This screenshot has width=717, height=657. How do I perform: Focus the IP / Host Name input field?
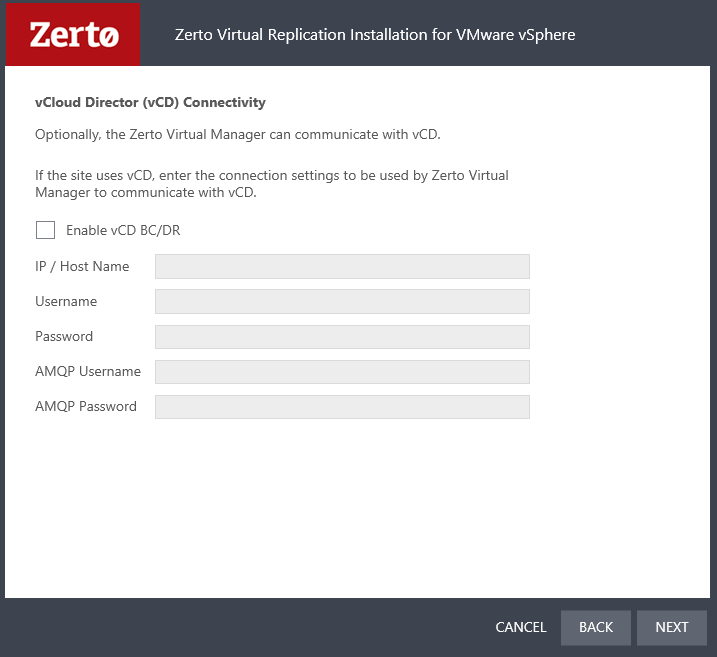click(342, 266)
